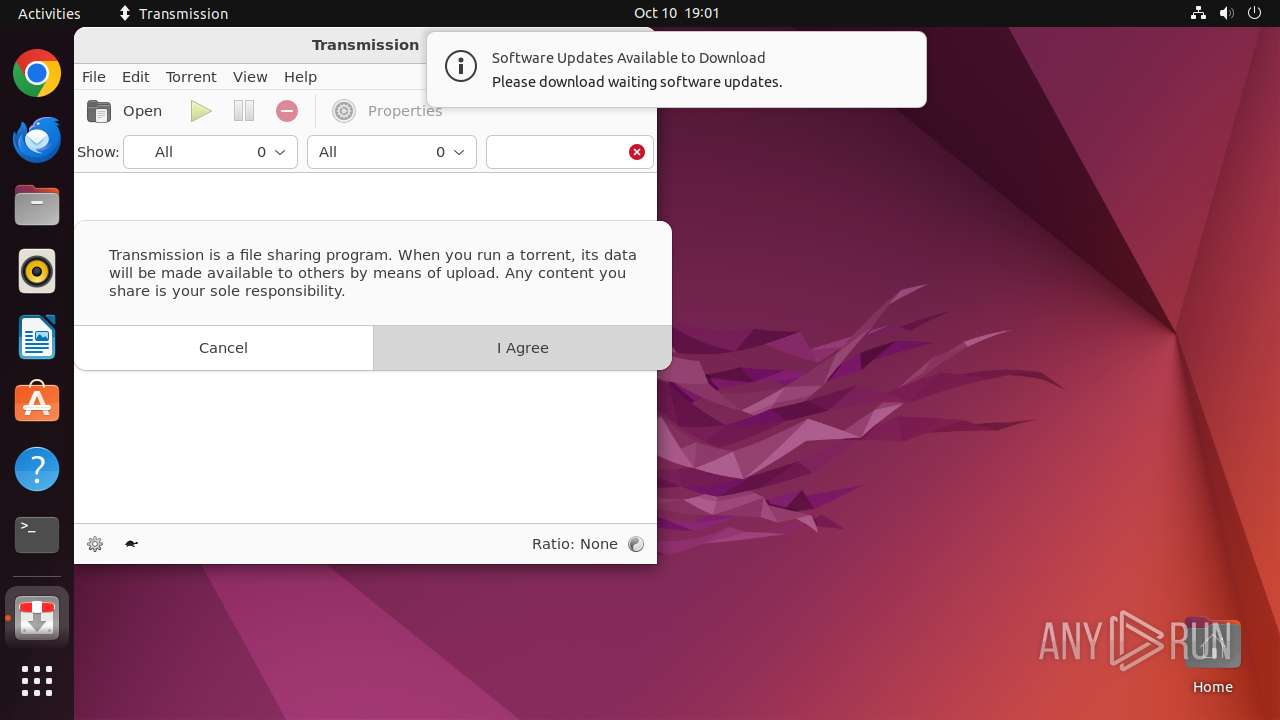Cancel the file sharing disclaimer dialog
1280x720 pixels.
223,348
